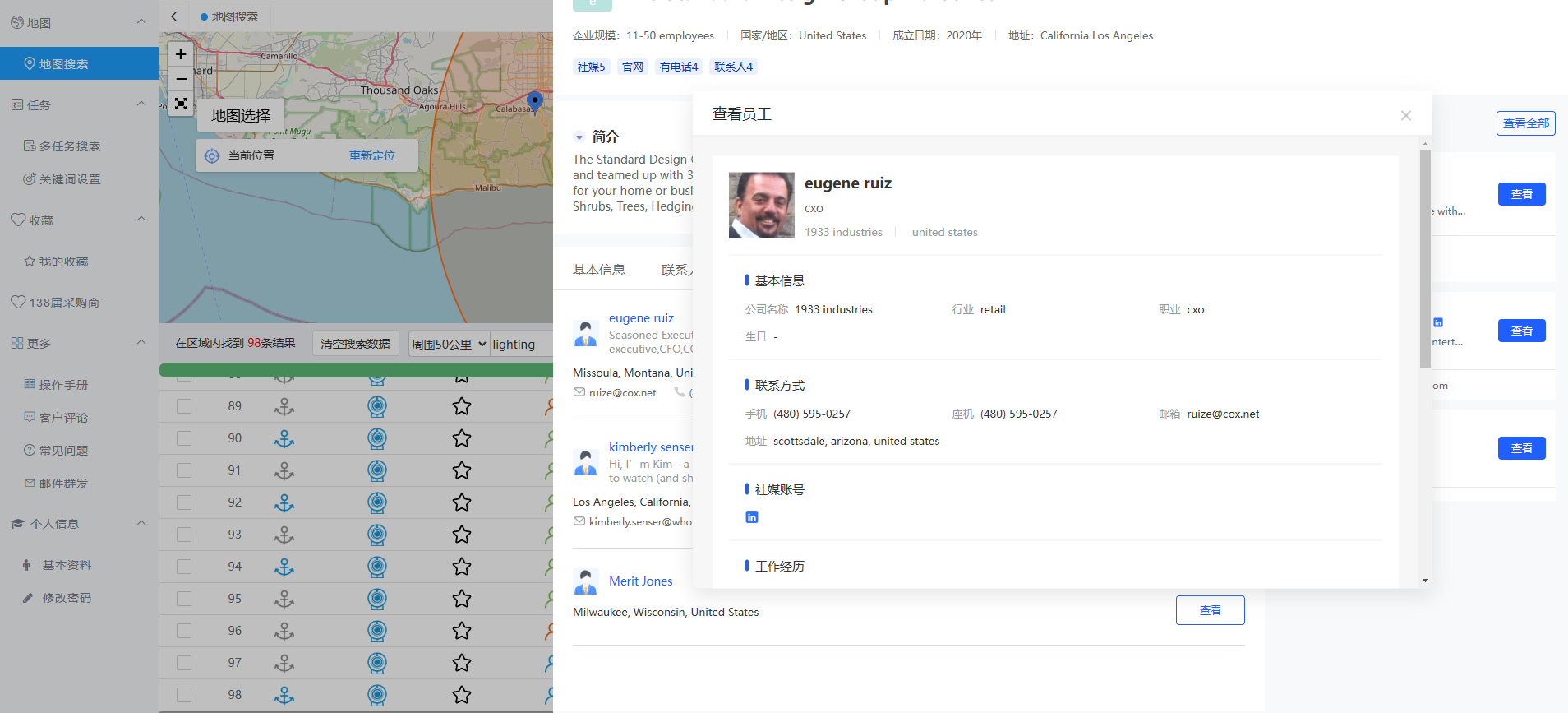Check the checkbox for row 89
The width and height of the screenshot is (1568, 713).
[184, 406]
